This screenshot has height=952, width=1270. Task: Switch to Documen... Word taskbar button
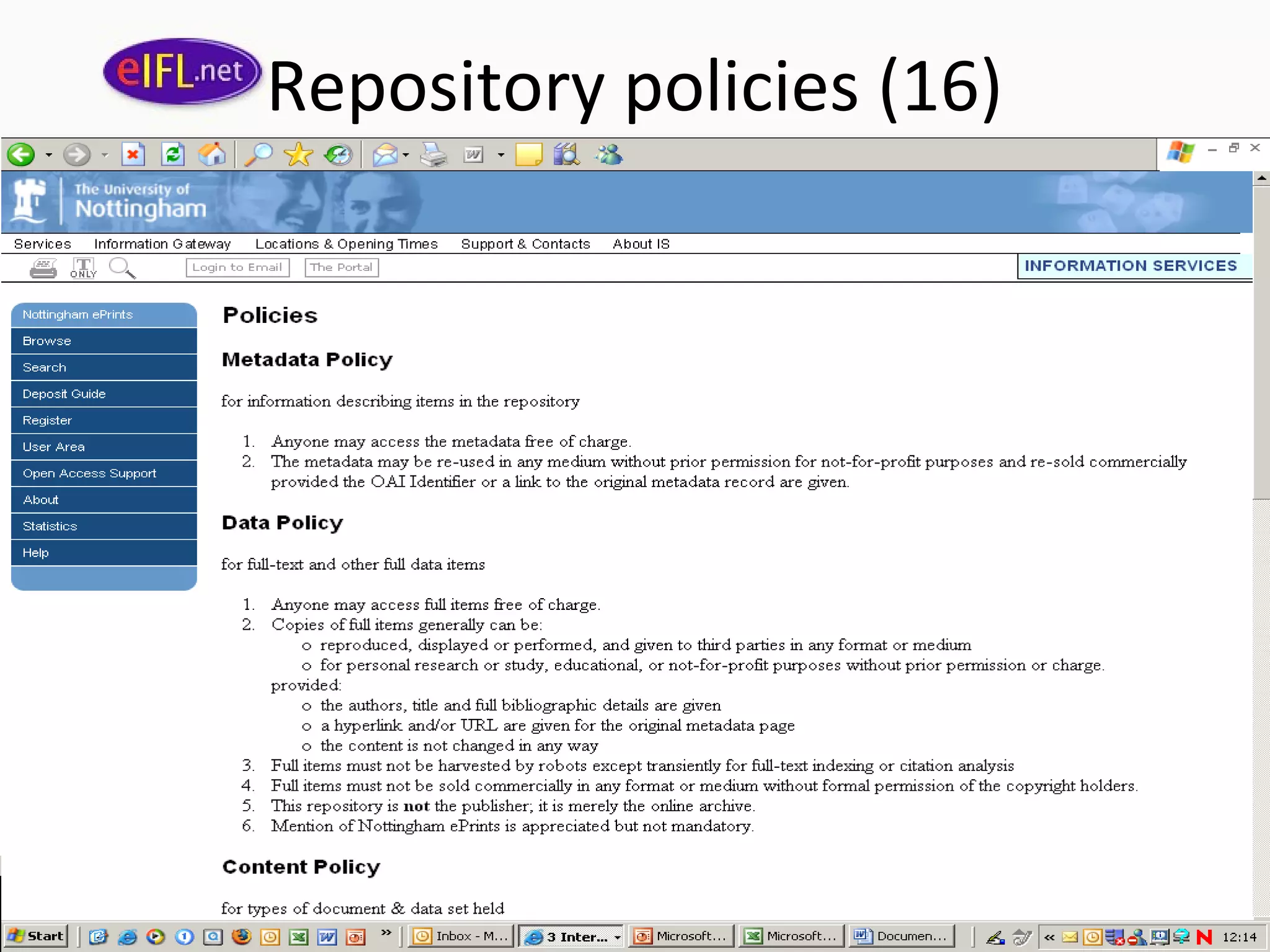(901, 937)
